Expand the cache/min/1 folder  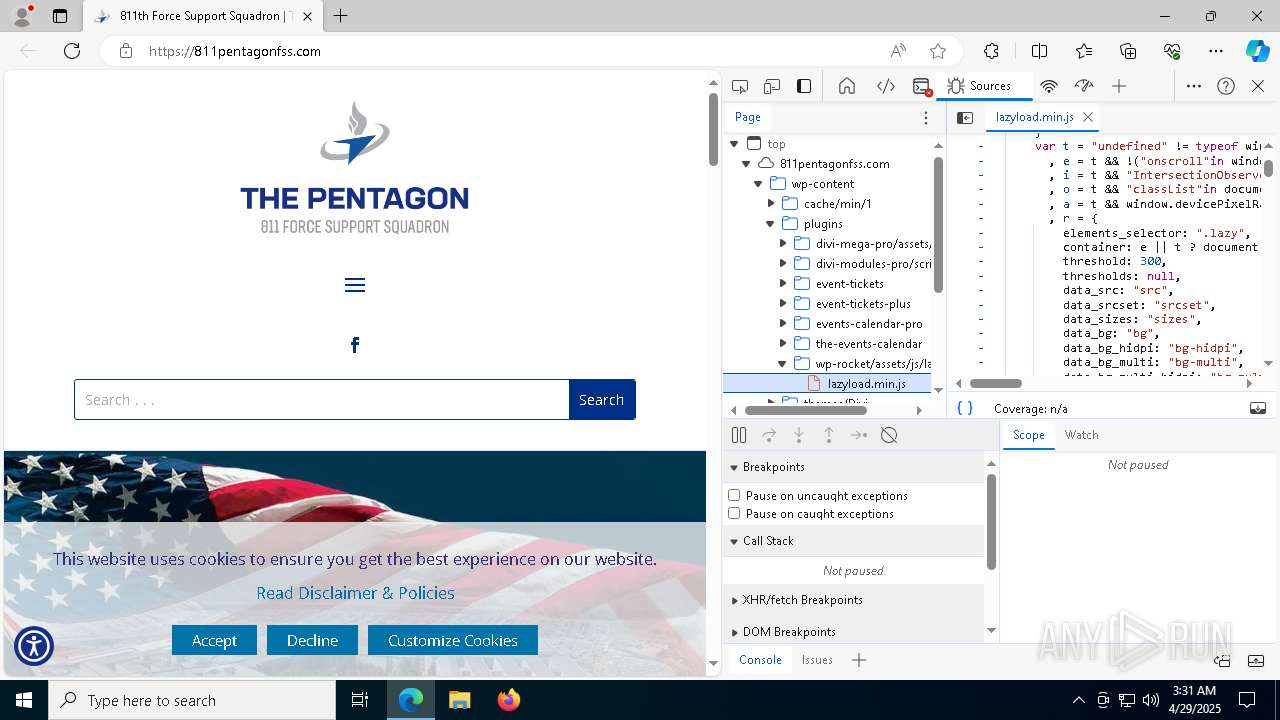pyautogui.click(x=771, y=204)
